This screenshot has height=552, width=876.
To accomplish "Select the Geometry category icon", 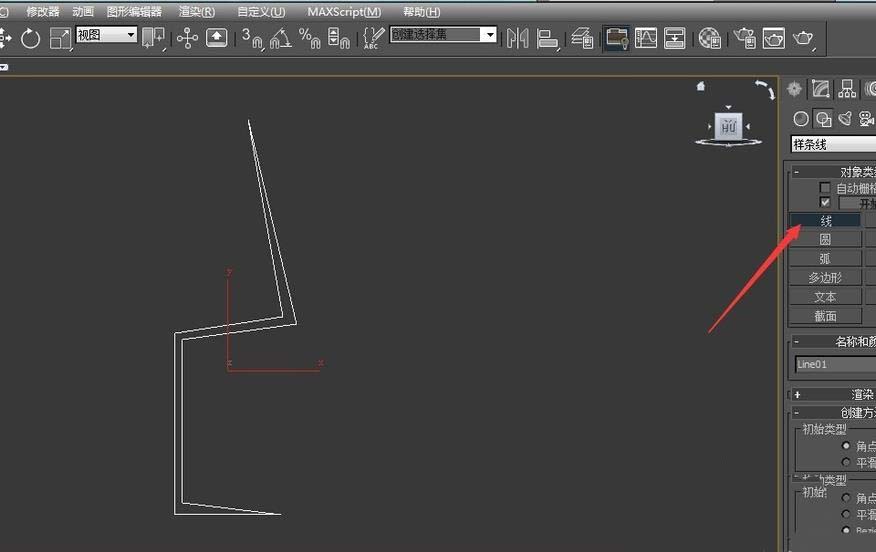I will point(801,118).
